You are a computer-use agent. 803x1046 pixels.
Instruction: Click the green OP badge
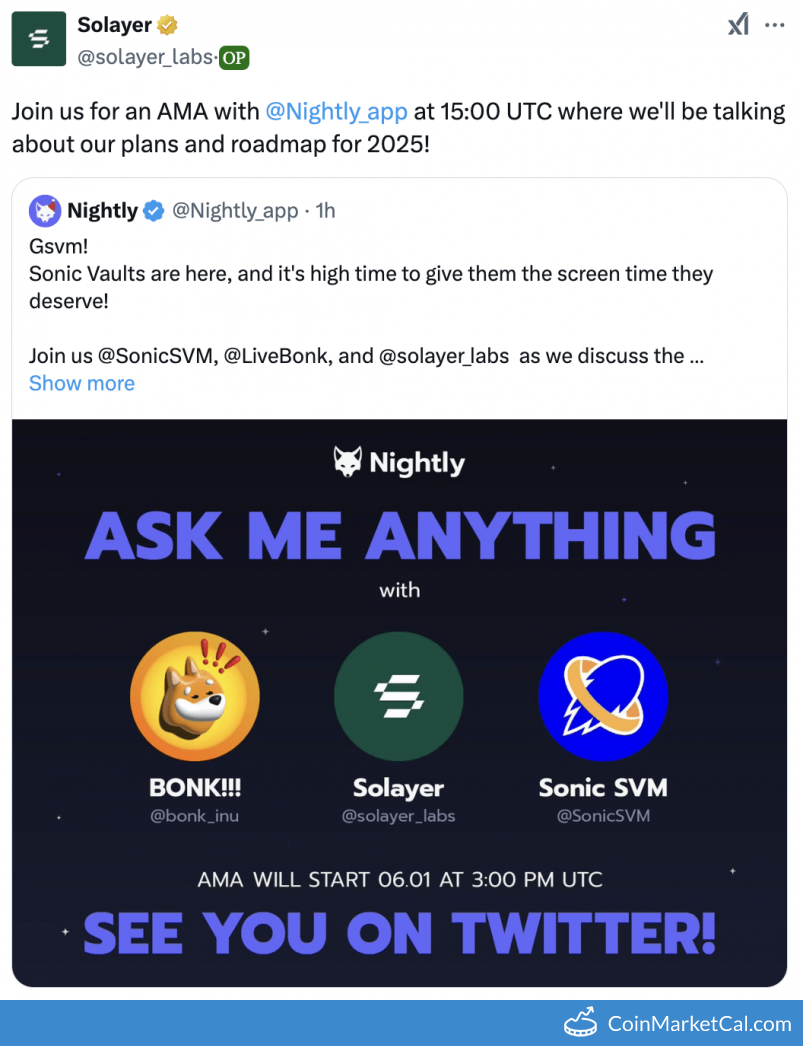click(x=234, y=58)
